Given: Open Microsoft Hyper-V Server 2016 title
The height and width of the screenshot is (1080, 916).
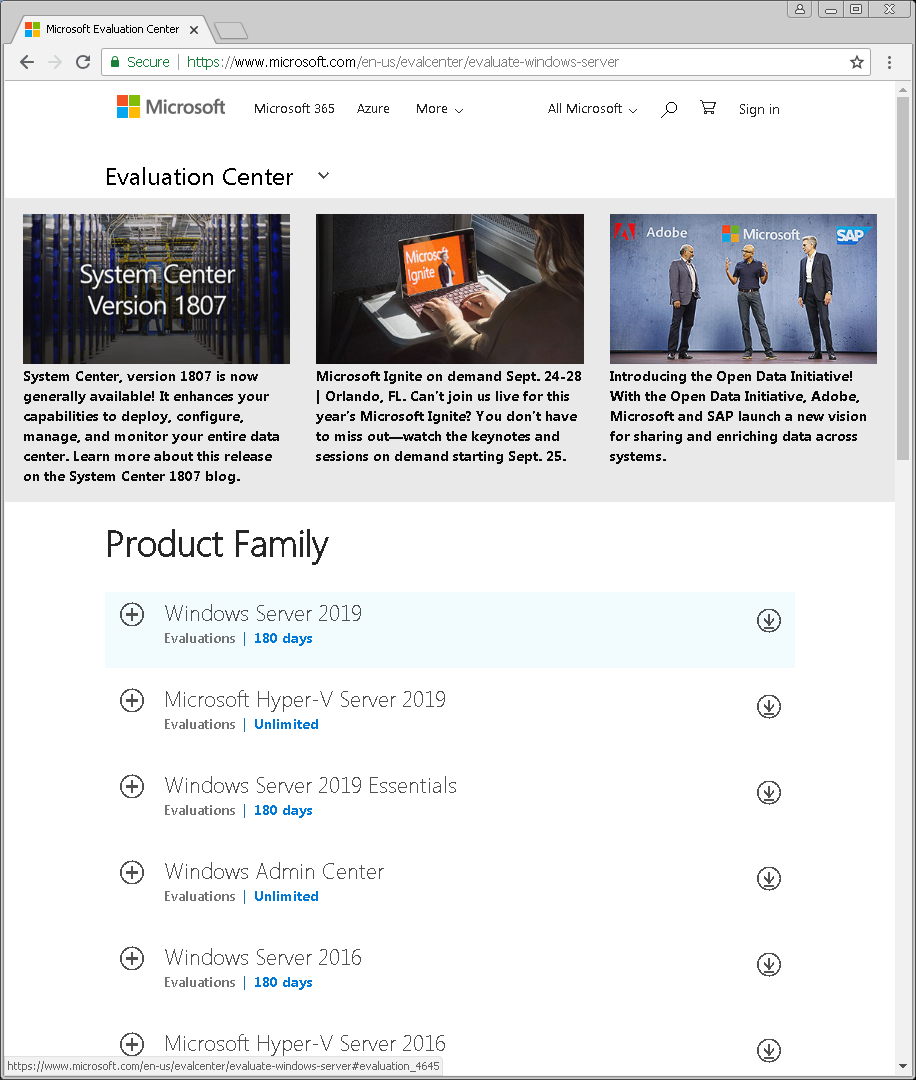Looking at the screenshot, I should [304, 1043].
